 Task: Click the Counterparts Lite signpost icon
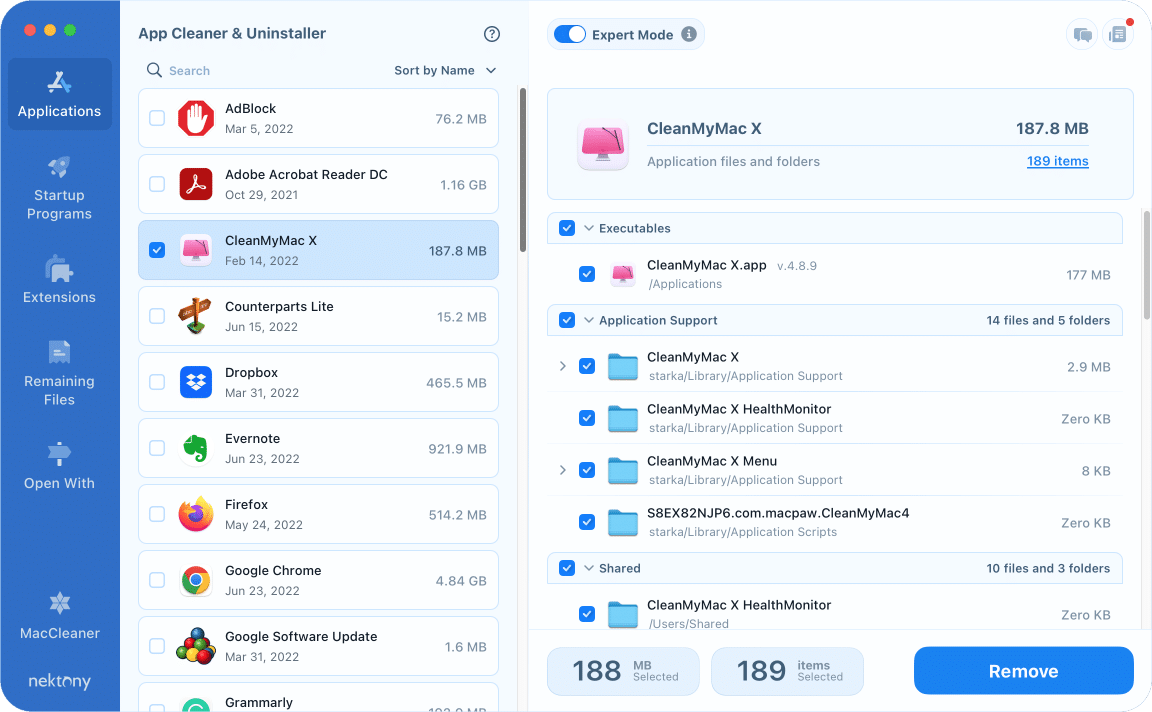point(195,317)
